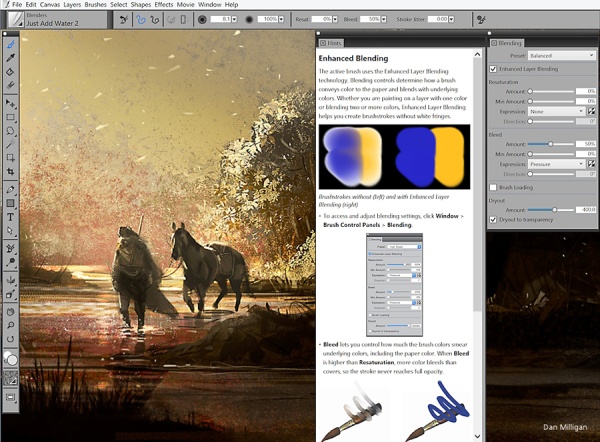600x442 pixels.
Task: Select the Cloner tool
Action: [x=10, y=248]
